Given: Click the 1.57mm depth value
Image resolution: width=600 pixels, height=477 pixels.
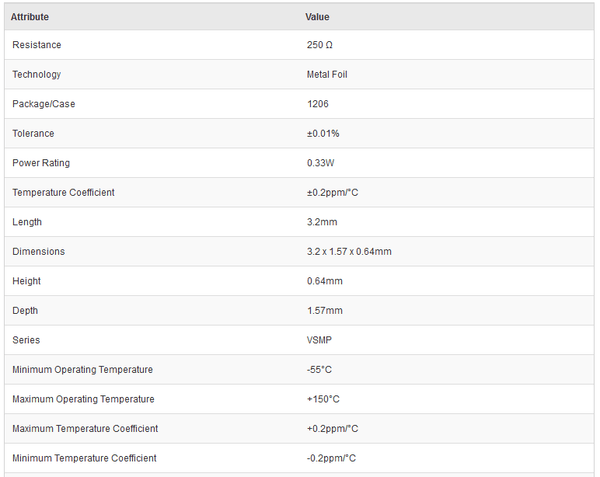Looking at the screenshot, I should 325,311.
